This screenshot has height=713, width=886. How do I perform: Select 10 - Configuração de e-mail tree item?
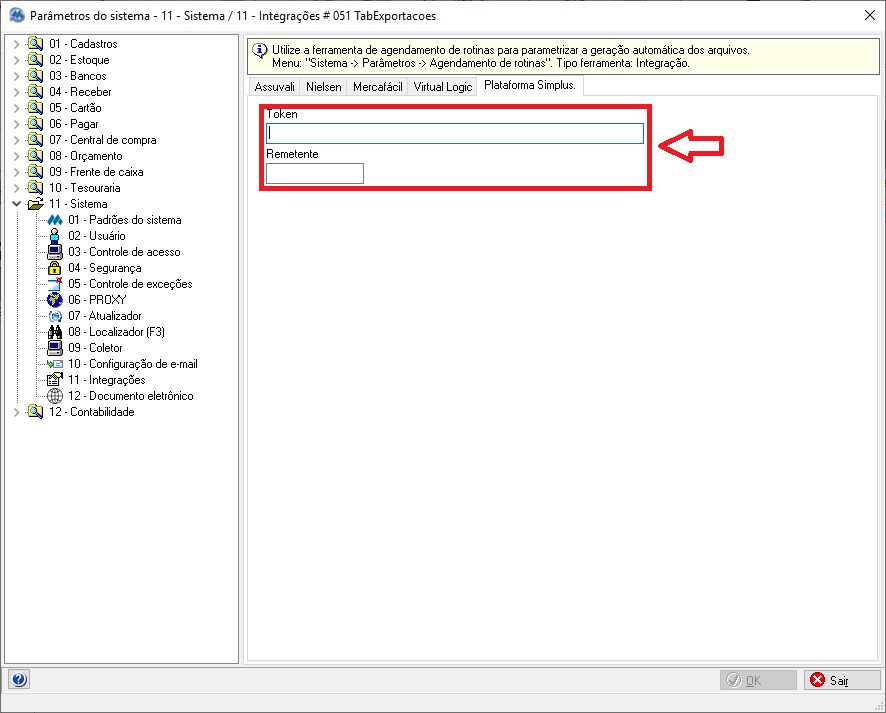[133, 364]
